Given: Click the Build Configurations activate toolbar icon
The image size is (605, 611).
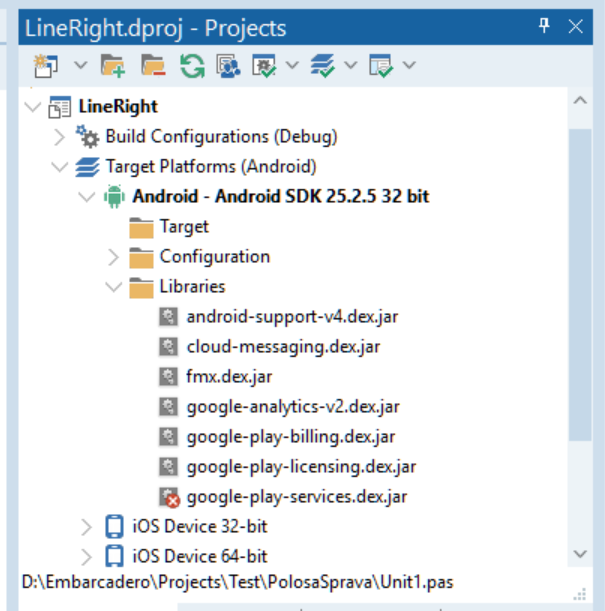Looking at the screenshot, I should click(x=265, y=65).
